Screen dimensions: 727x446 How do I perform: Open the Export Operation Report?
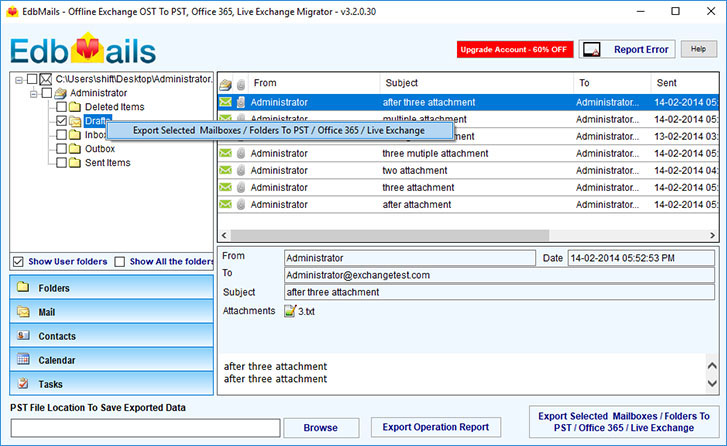click(436, 427)
